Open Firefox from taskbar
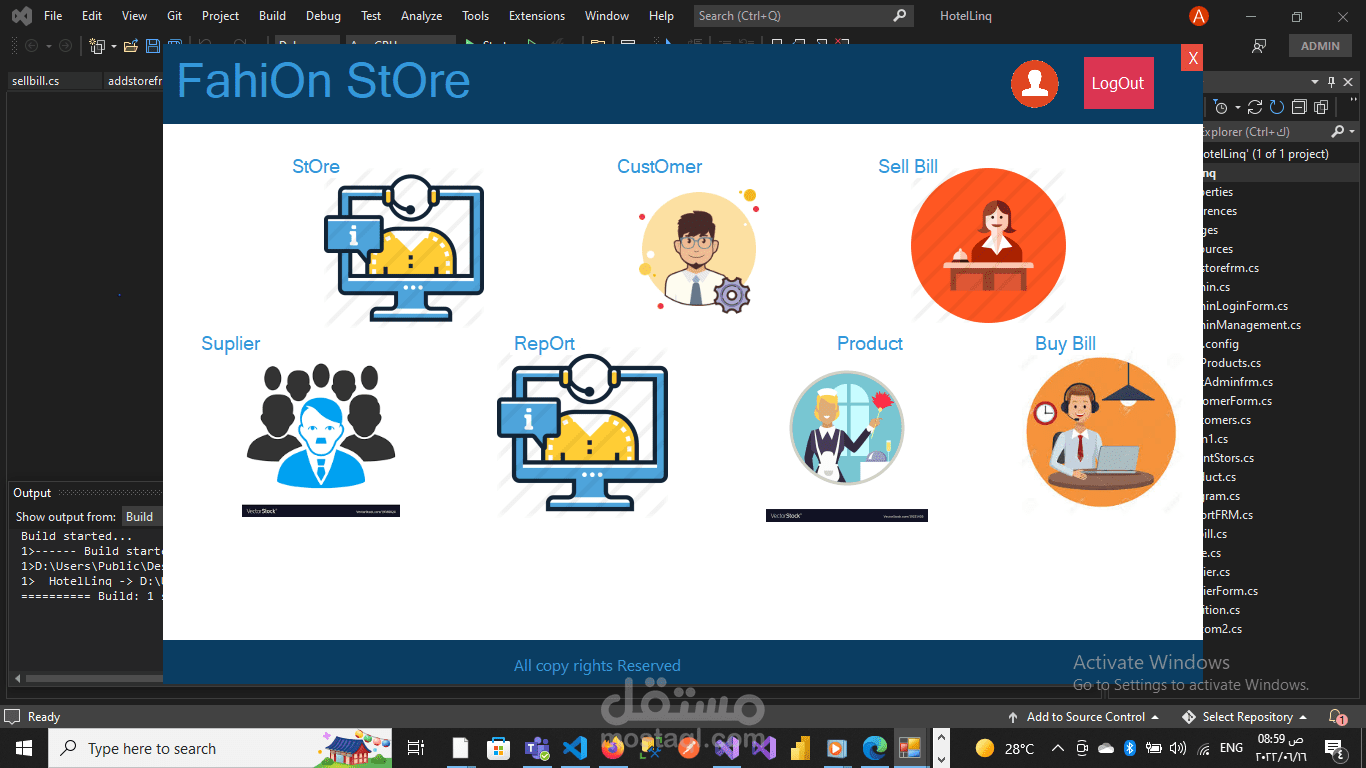The image size is (1366, 768). 613,748
